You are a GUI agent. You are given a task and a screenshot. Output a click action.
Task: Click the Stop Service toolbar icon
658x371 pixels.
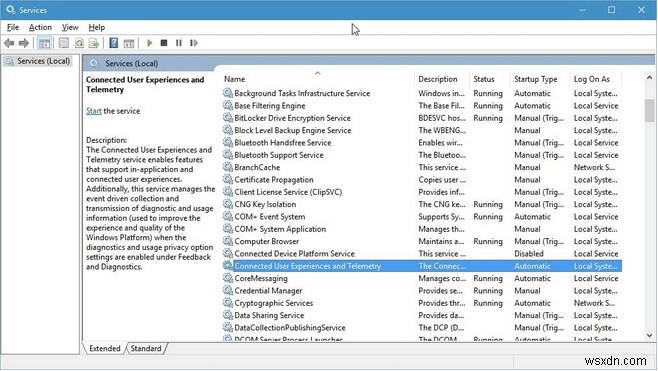tap(164, 43)
